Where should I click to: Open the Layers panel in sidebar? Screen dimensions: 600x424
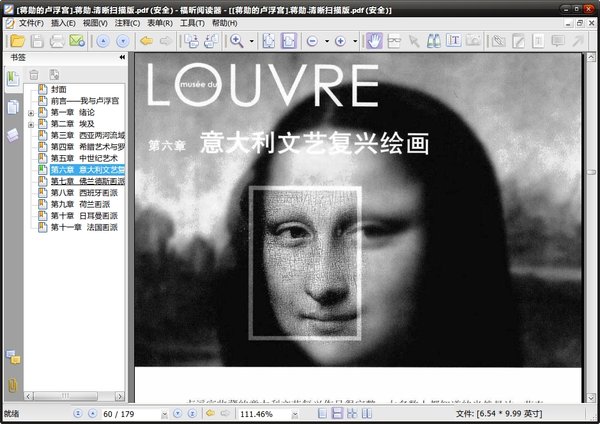coord(12,134)
